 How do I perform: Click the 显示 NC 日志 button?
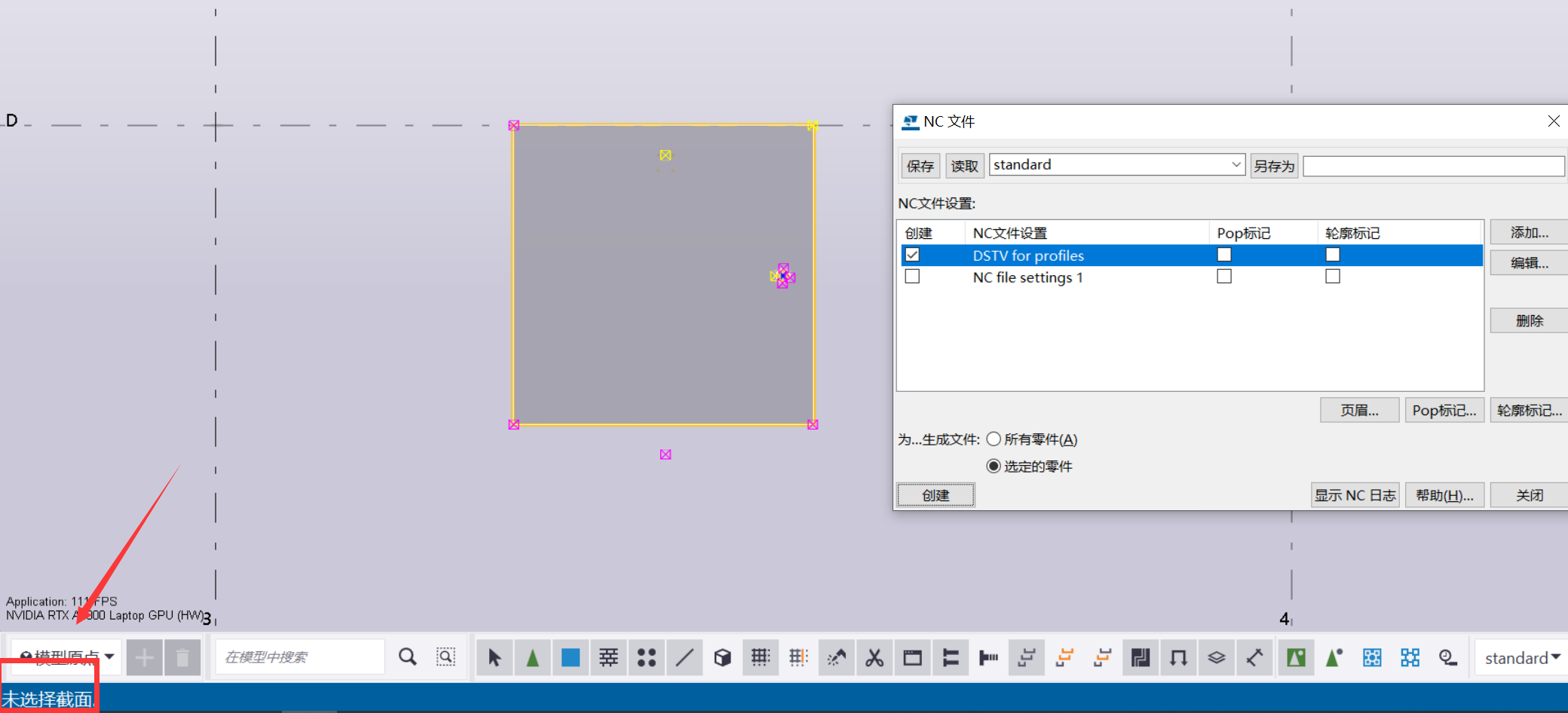pos(1355,495)
